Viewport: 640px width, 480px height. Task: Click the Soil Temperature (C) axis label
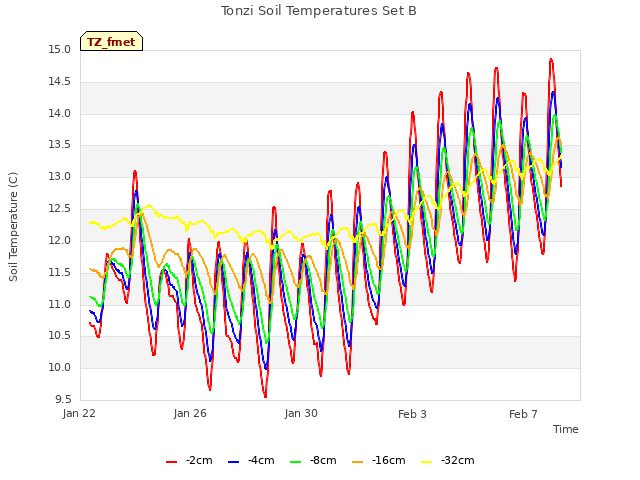13,227
